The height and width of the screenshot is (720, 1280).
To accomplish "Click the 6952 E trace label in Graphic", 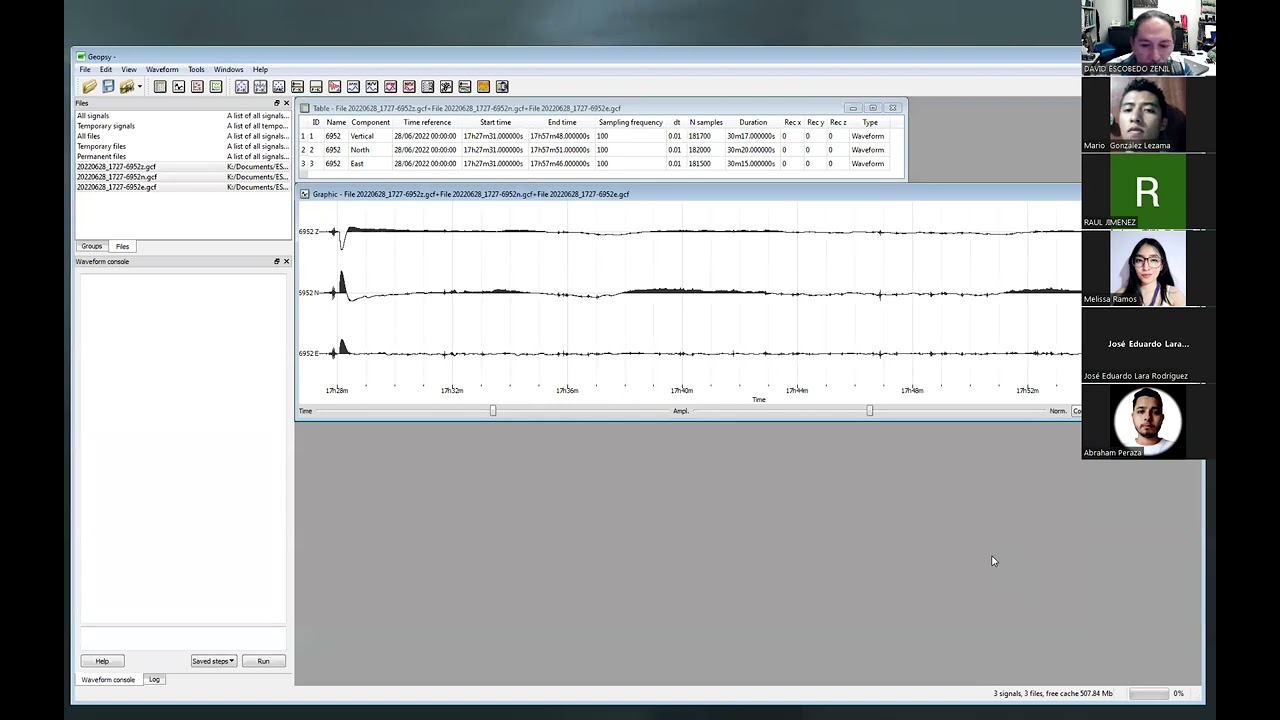I will 308,354.
